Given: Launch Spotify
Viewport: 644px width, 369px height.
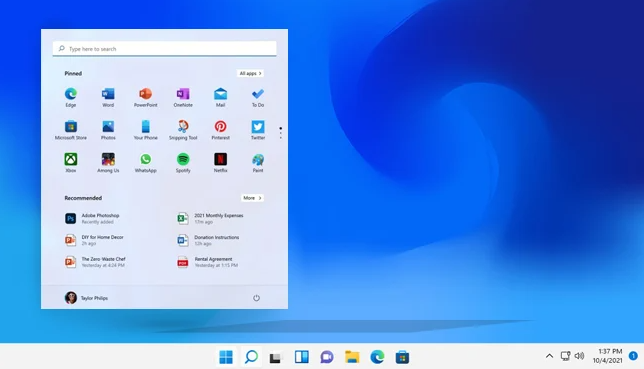Looking at the screenshot, I should (x=183, y=162).
